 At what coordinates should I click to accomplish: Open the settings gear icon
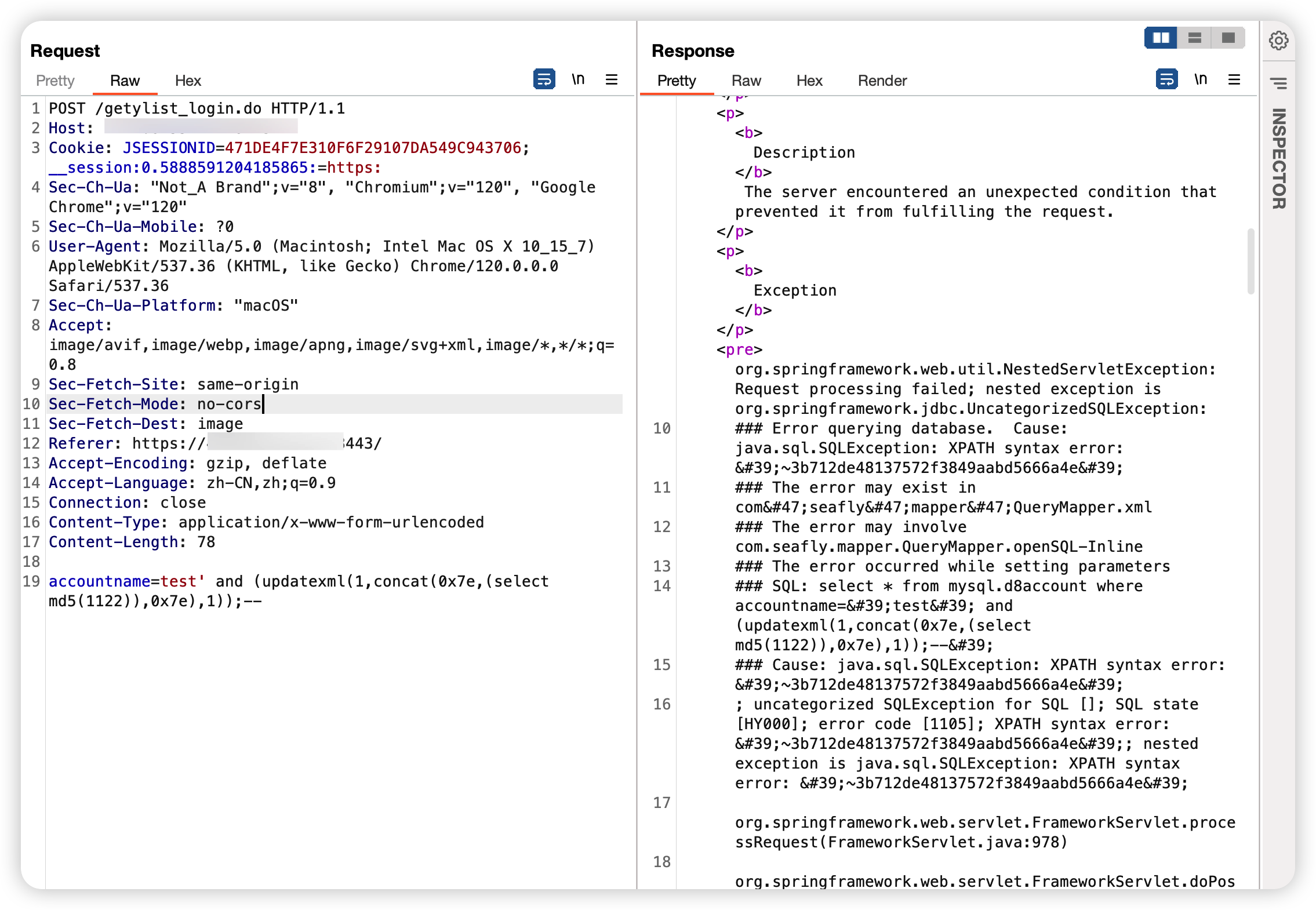1278,41
